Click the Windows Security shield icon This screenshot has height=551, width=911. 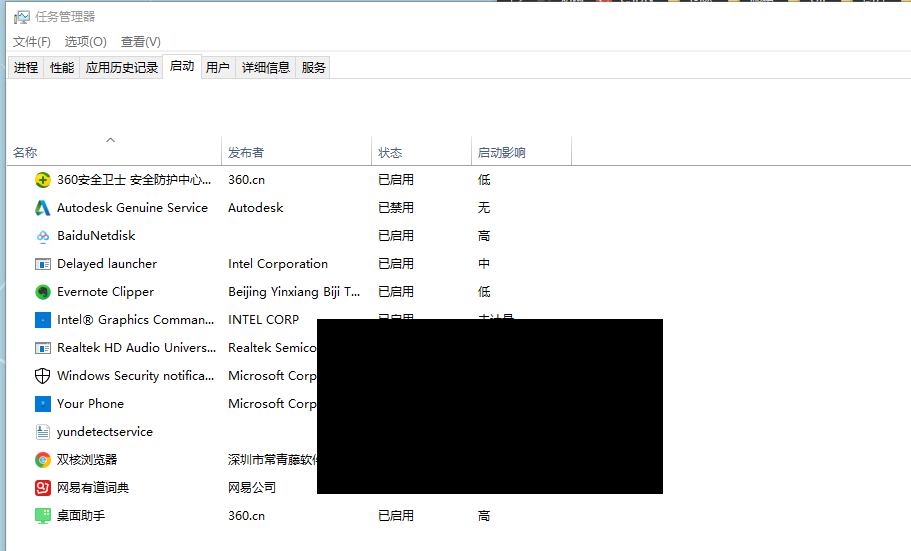pos(42,375)
